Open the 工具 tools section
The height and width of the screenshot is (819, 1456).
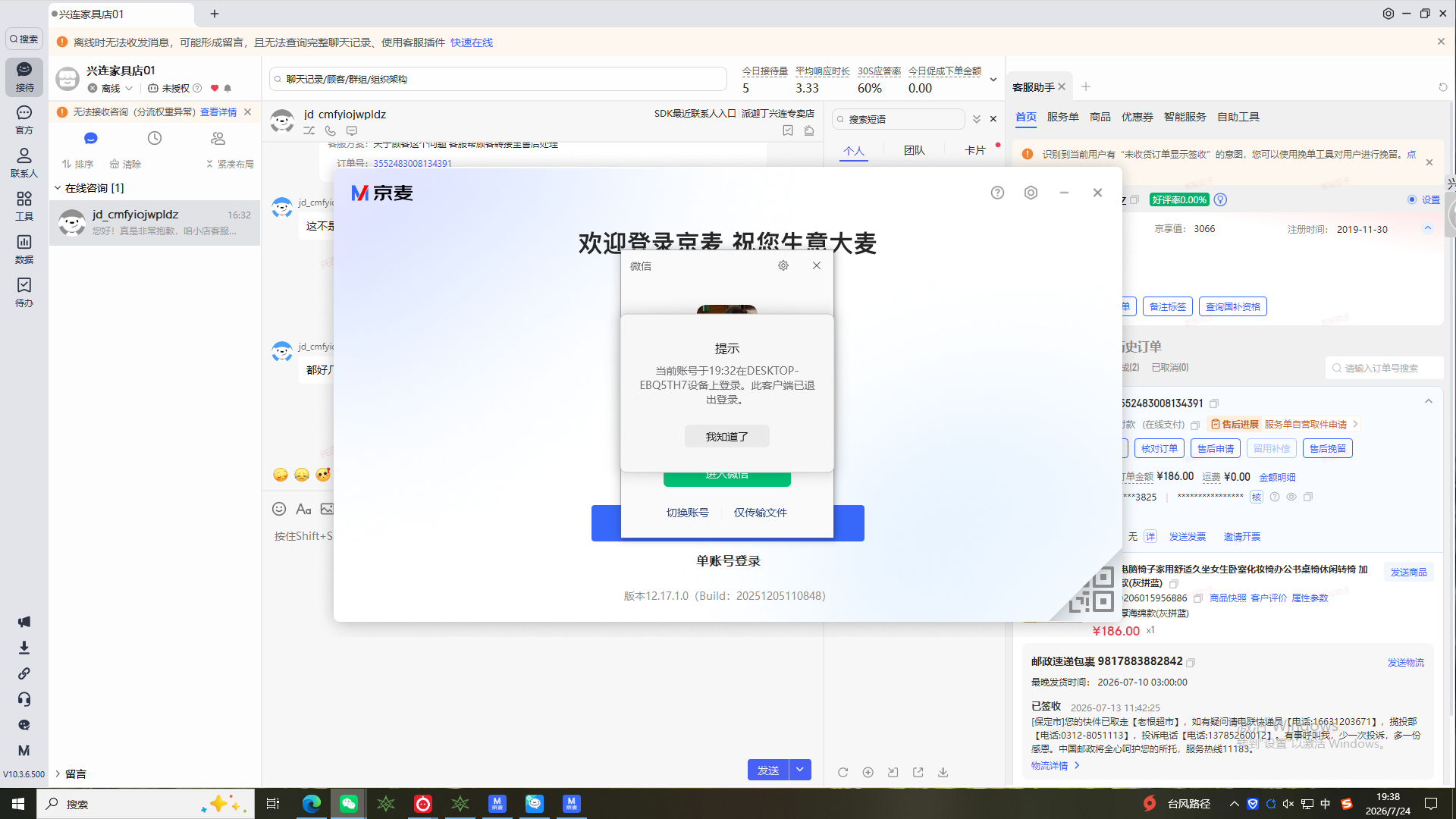pyautogui.click(x=24, y=206)
